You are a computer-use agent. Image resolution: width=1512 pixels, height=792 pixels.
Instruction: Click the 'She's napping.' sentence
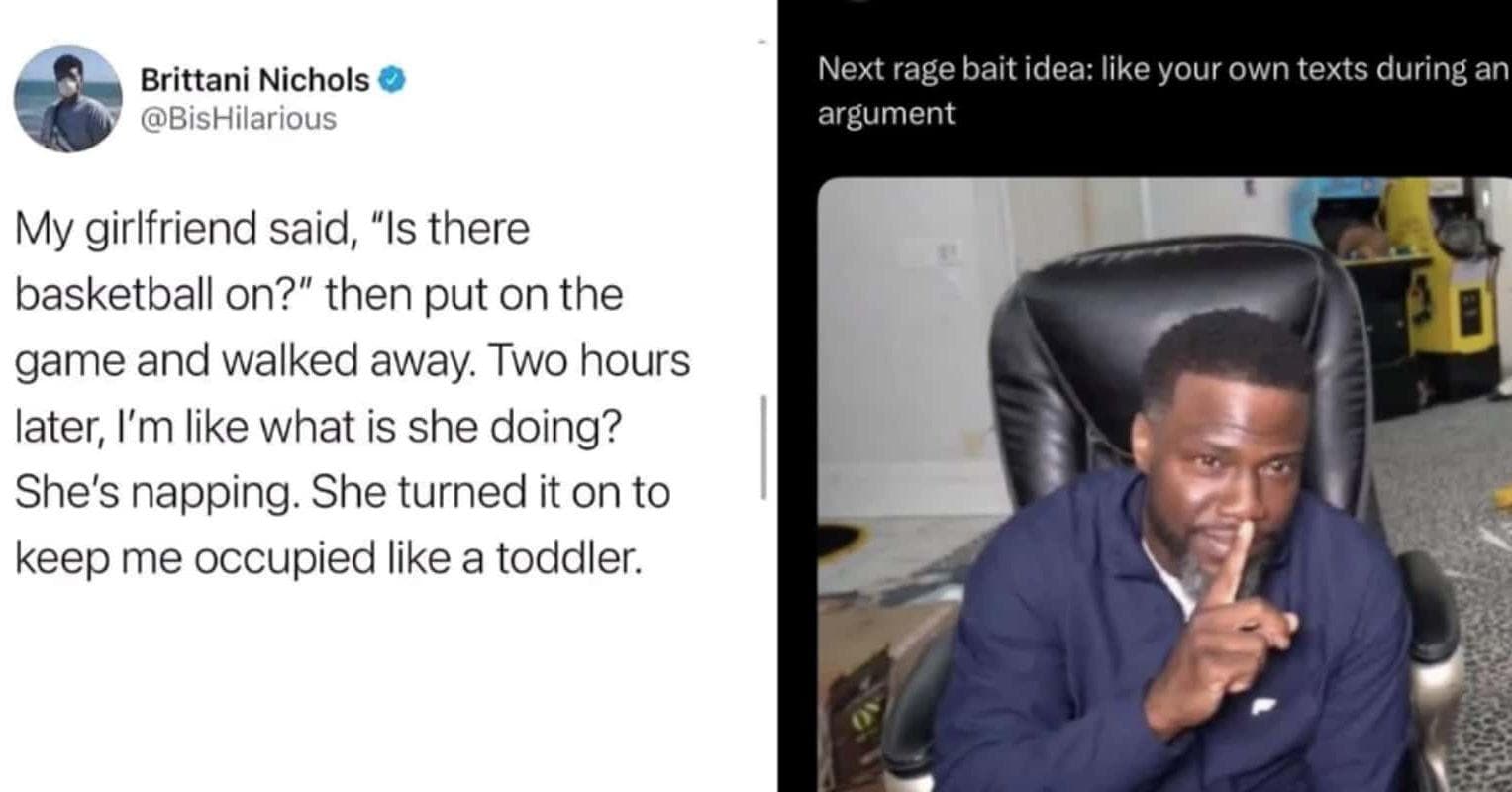[x=157, y=494]
